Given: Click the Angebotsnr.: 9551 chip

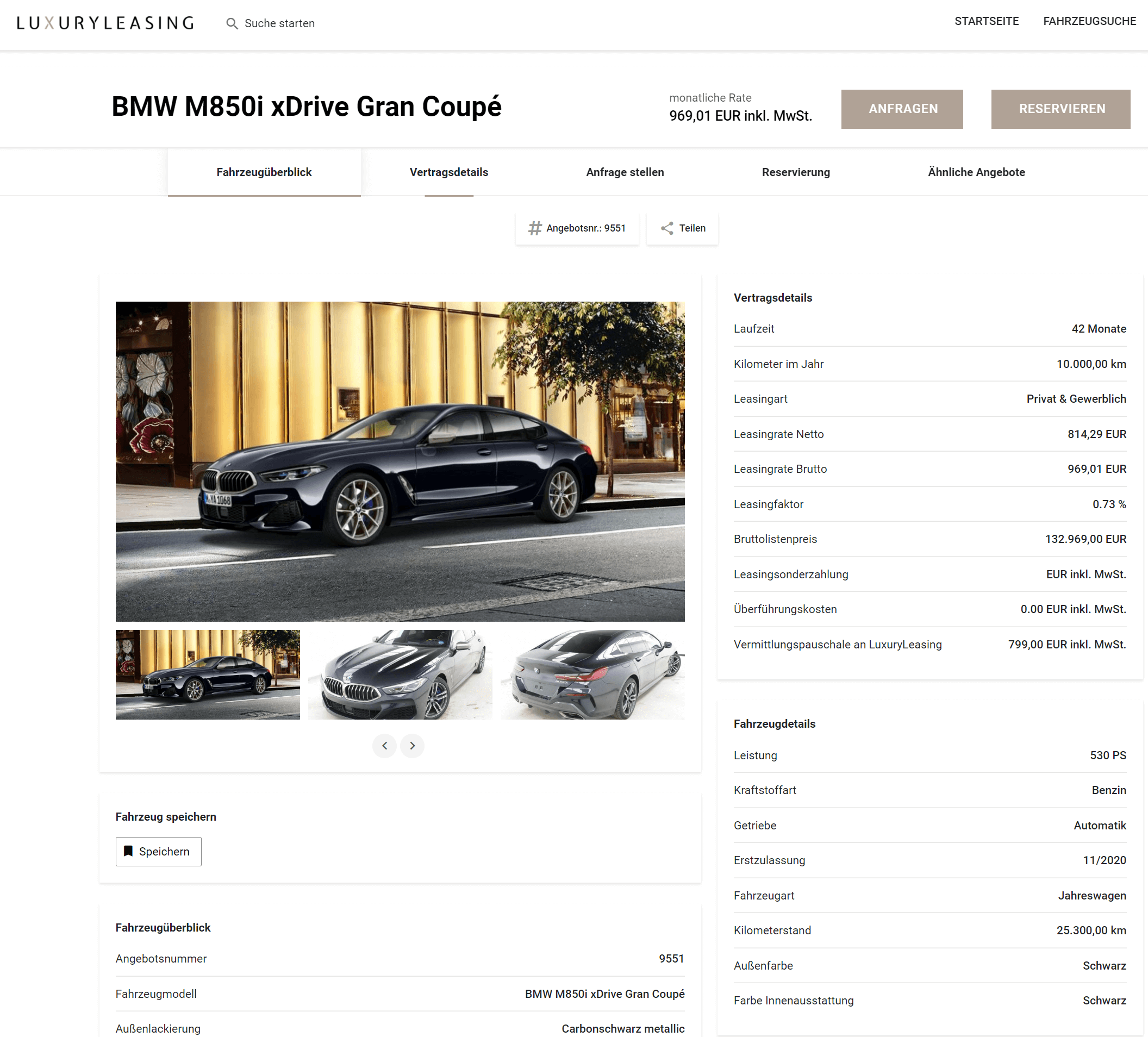Looking at the screenshot, I should click(x=577, y=228).
